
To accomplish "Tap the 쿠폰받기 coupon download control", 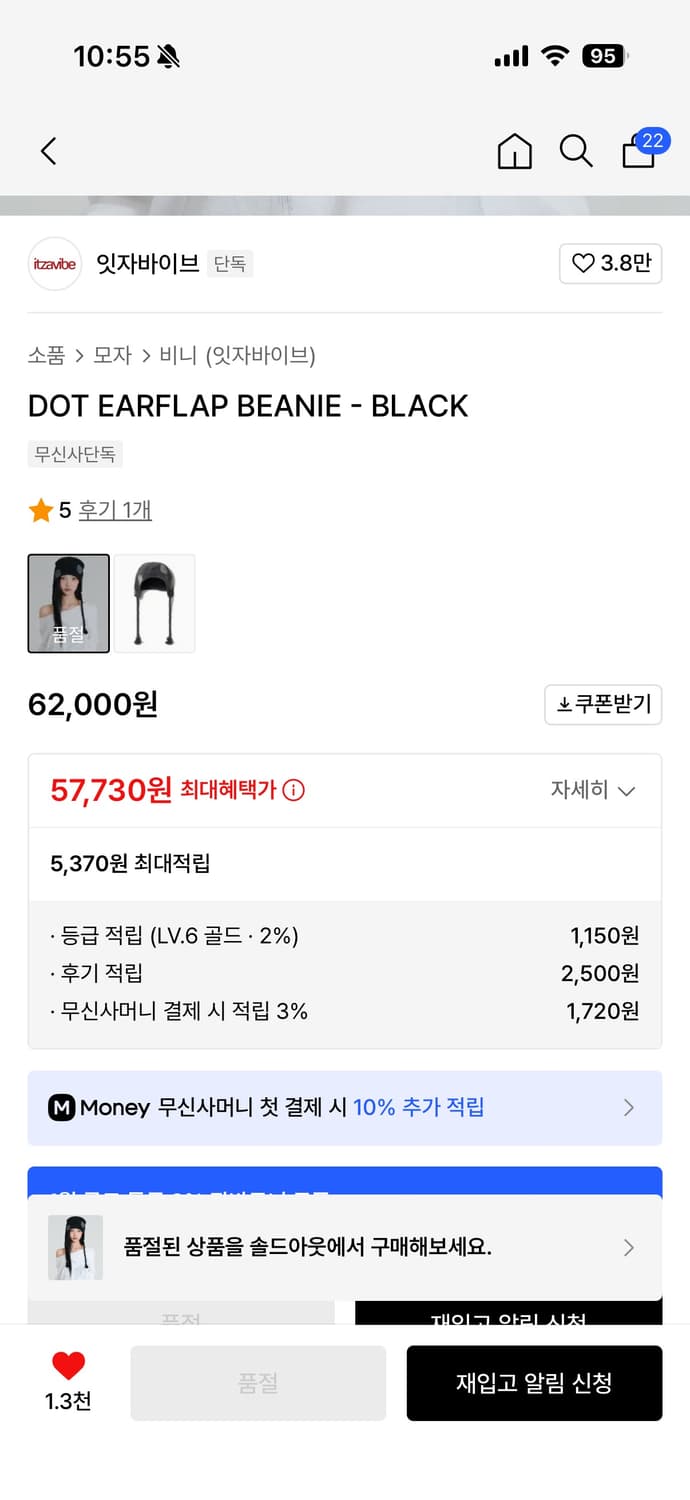I will 603,705.
